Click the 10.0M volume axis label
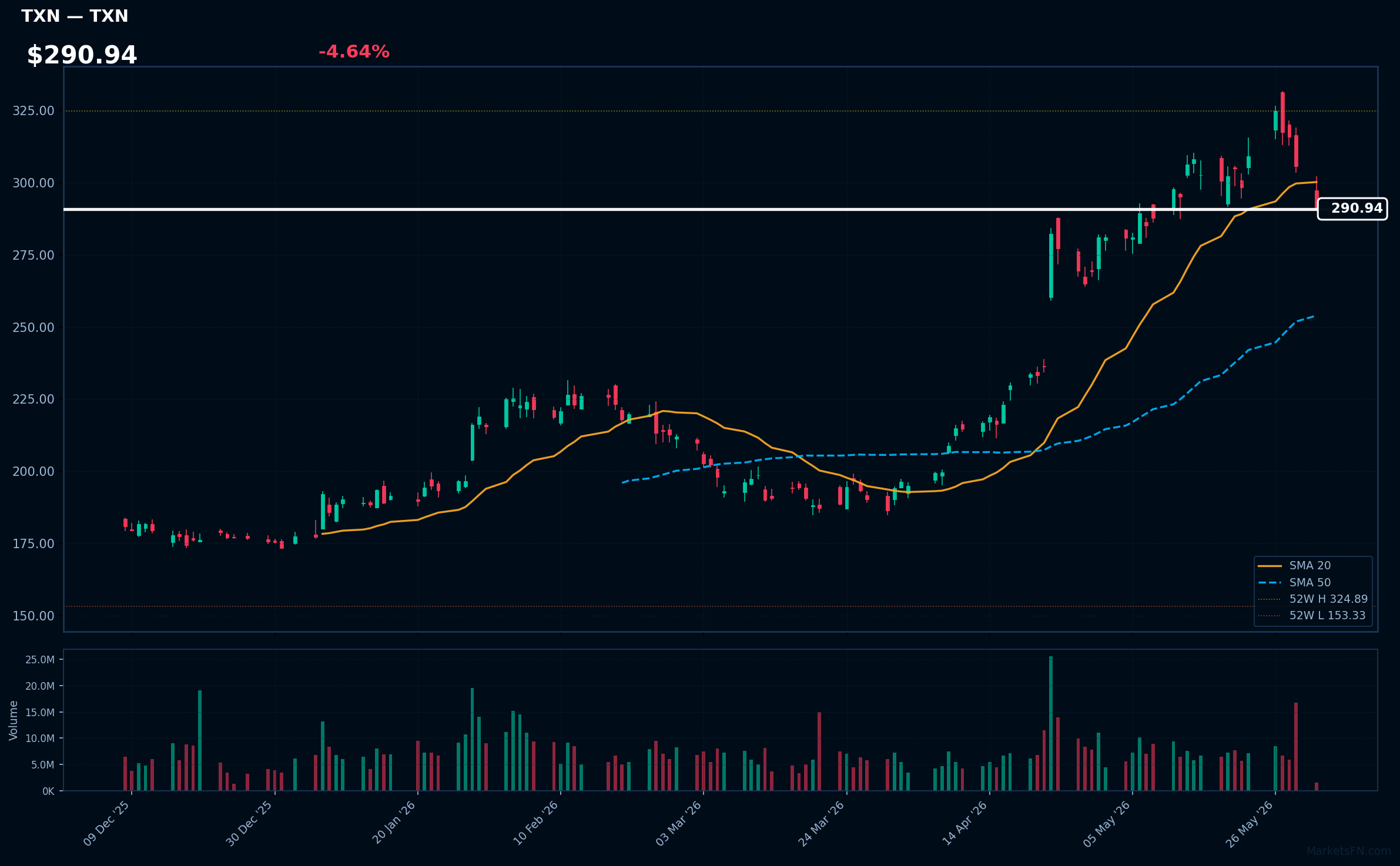This screenshot has width=1400, height=866. (40, 739)
